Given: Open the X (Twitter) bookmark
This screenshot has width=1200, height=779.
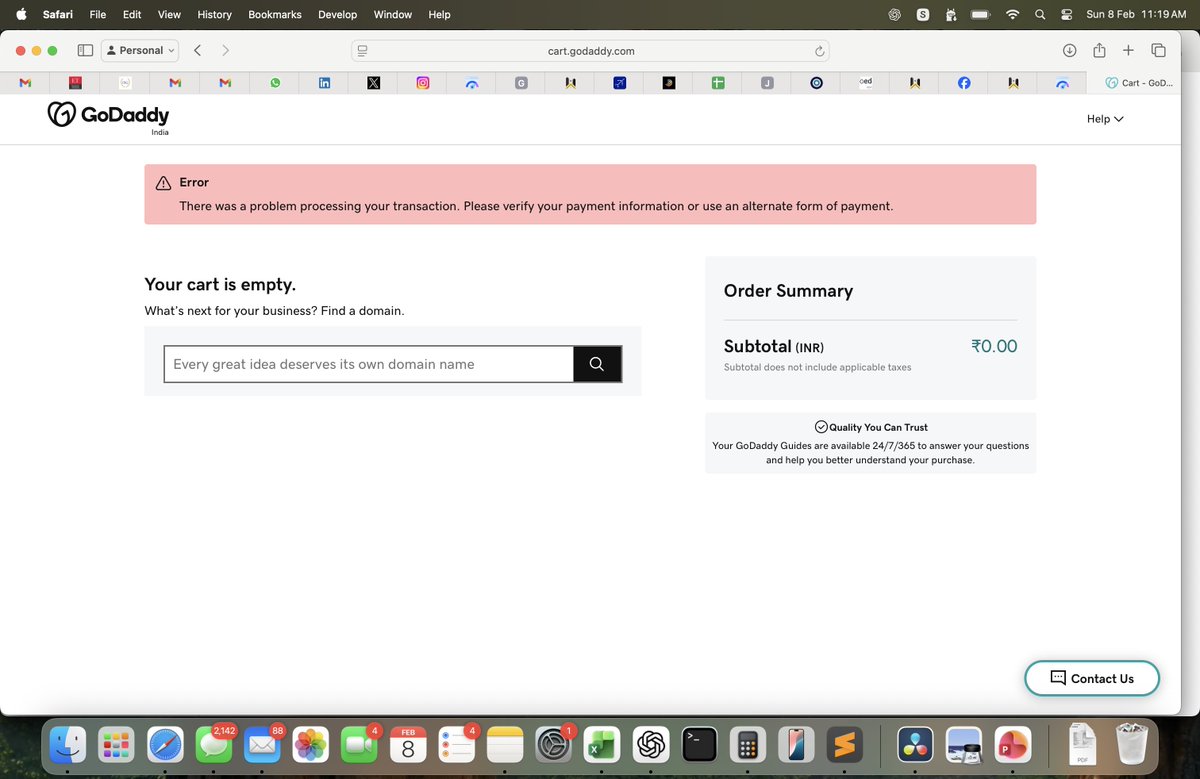Looking at the screenshot, I should click(x=373, y=82).
